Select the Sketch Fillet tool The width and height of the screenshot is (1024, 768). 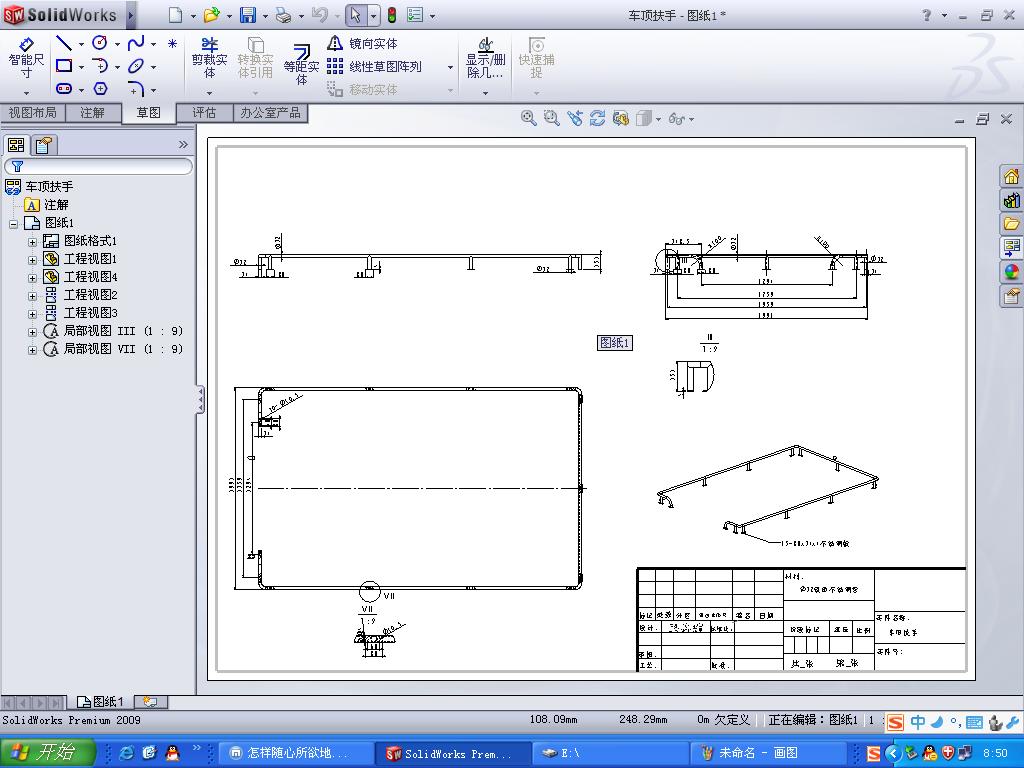pos(135,88)
